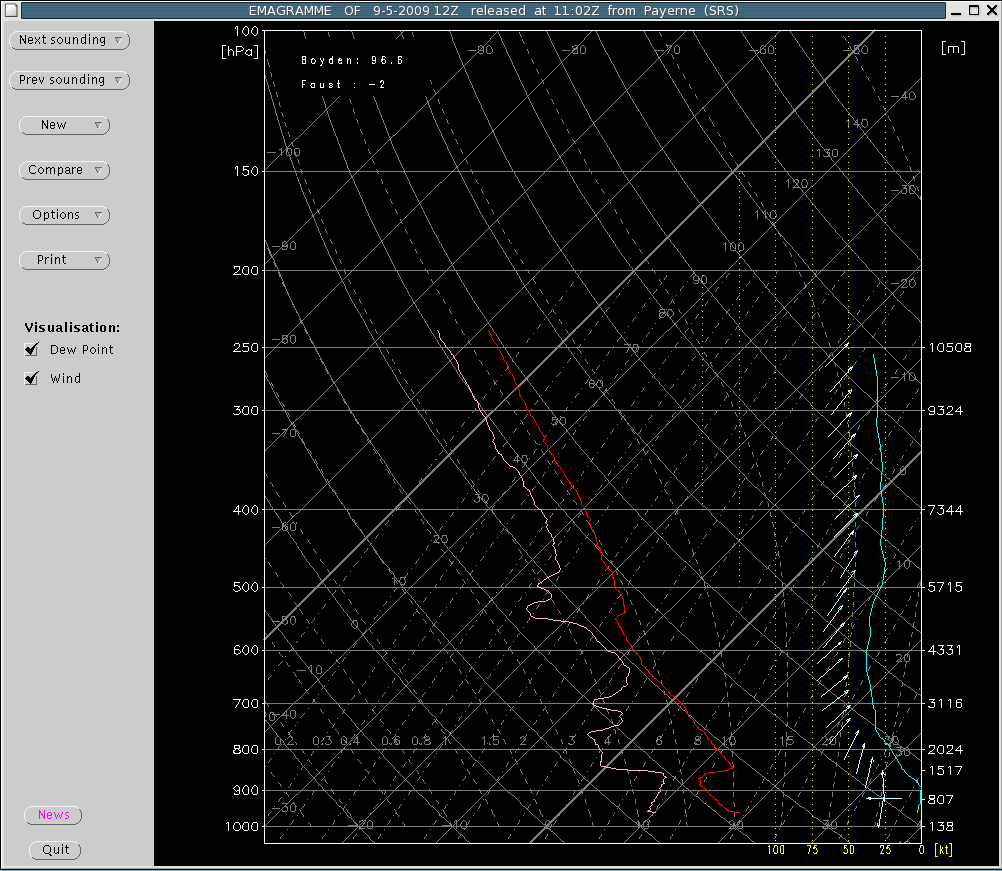Open the window menu icon in title bar
The width and height of the screenshot is (1002, 871).
pyautogui.click(x=11, y=10)
